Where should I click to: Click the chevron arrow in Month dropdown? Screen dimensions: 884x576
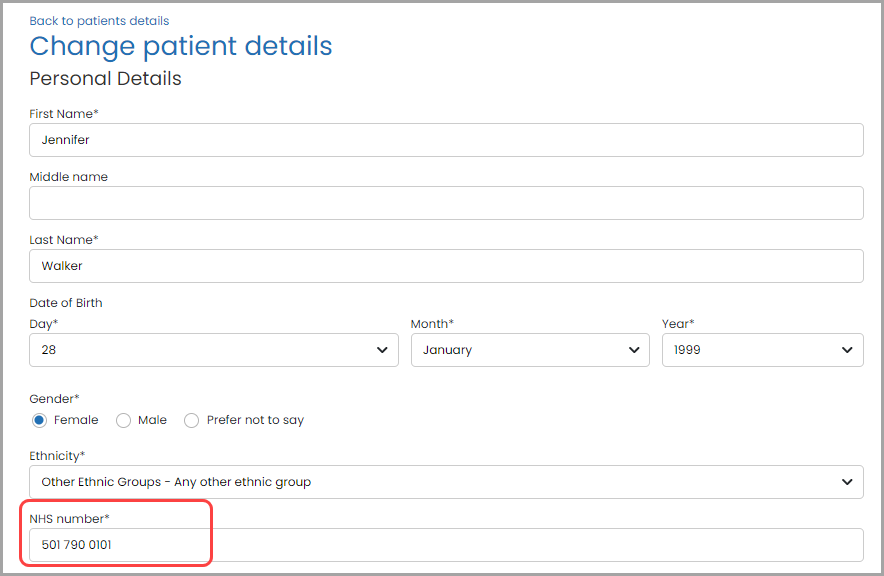point(634,350)
